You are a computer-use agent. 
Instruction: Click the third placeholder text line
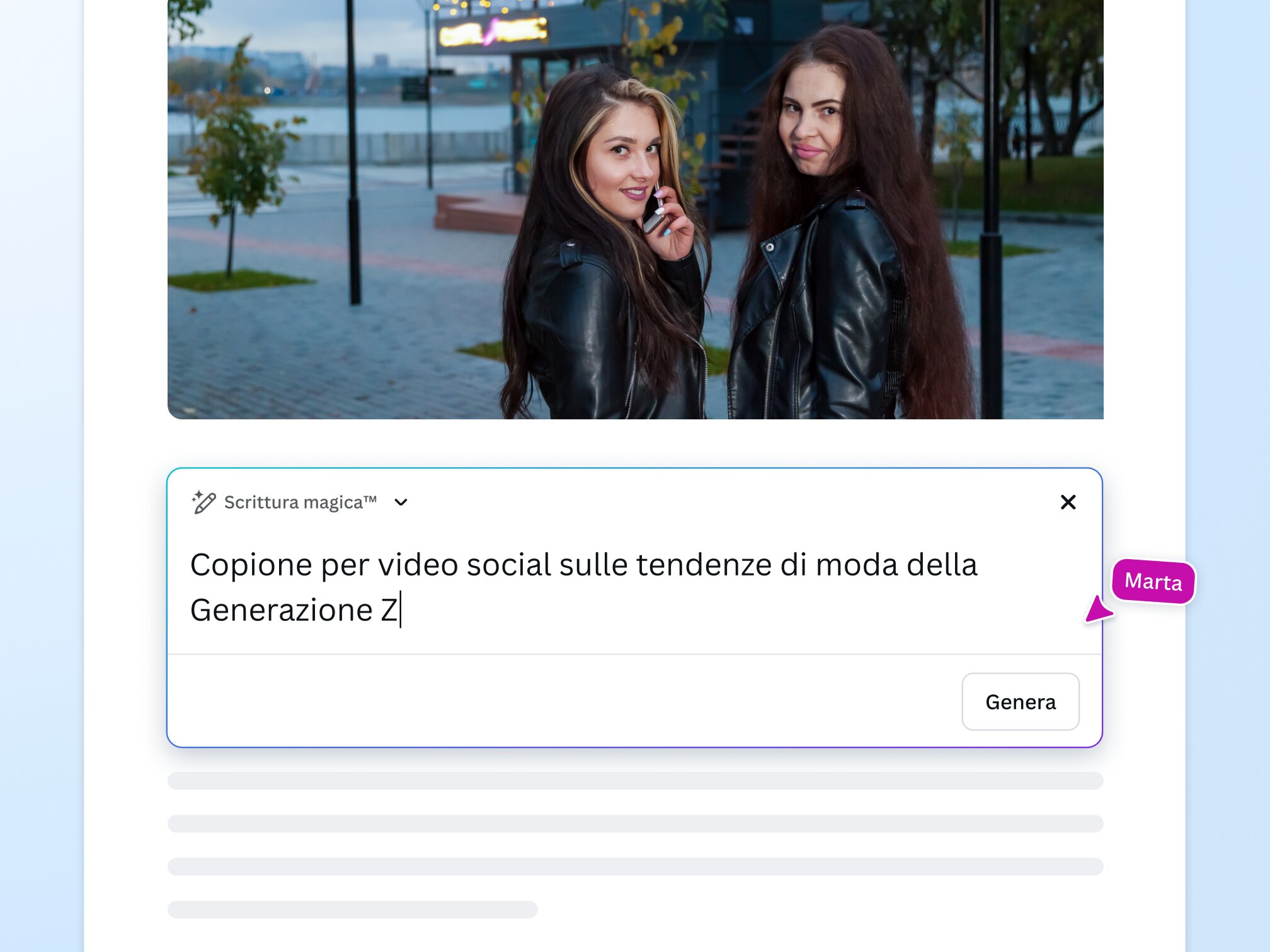click(635, 866)
